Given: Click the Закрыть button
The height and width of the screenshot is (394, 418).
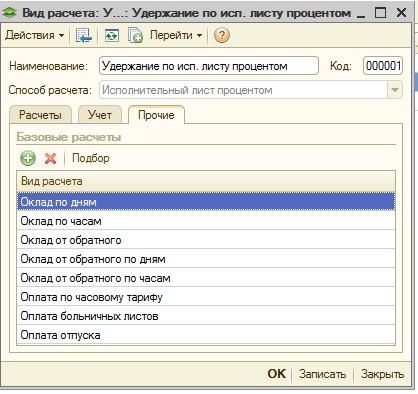Looking at the screenshot, I should (x=382, y=374).
